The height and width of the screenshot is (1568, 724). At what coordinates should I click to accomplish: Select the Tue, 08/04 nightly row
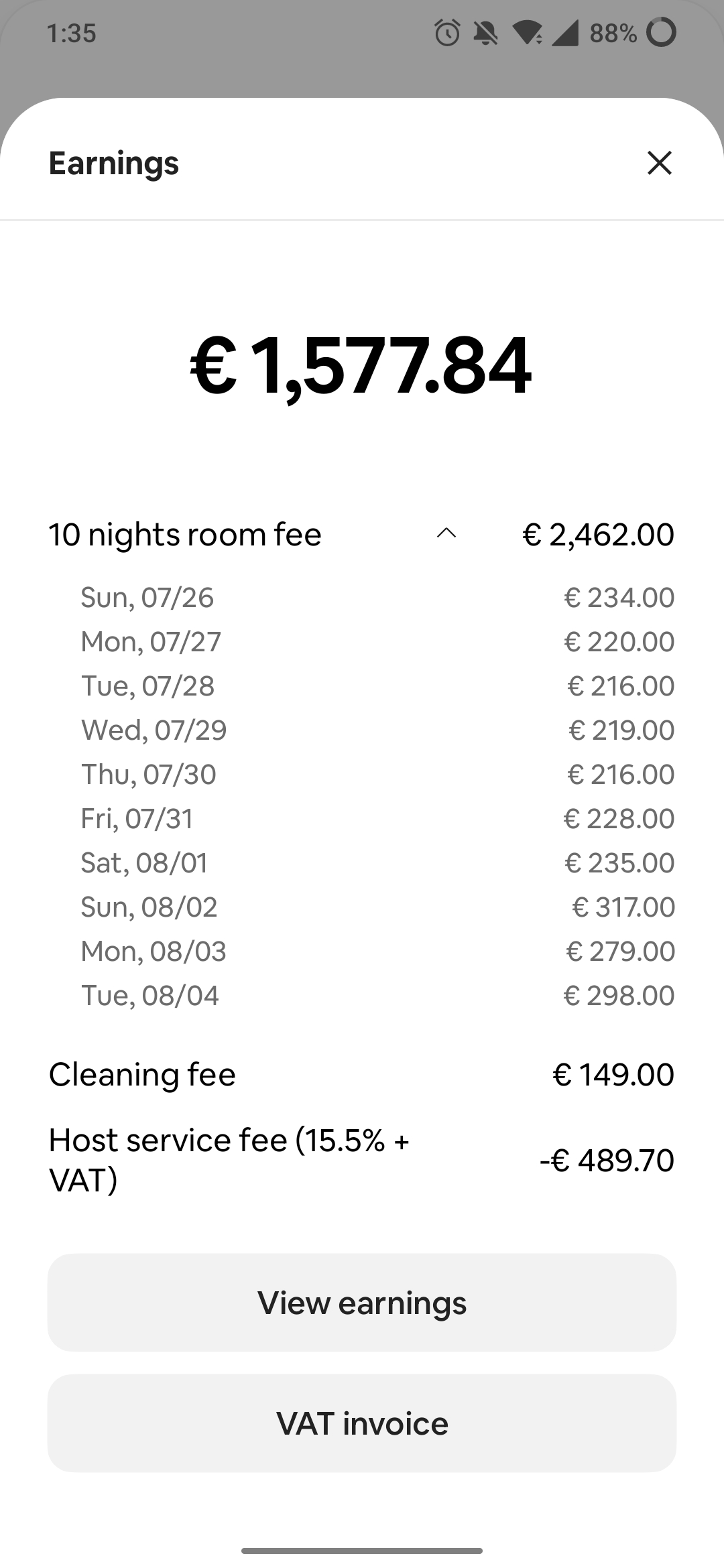[377, 995]
